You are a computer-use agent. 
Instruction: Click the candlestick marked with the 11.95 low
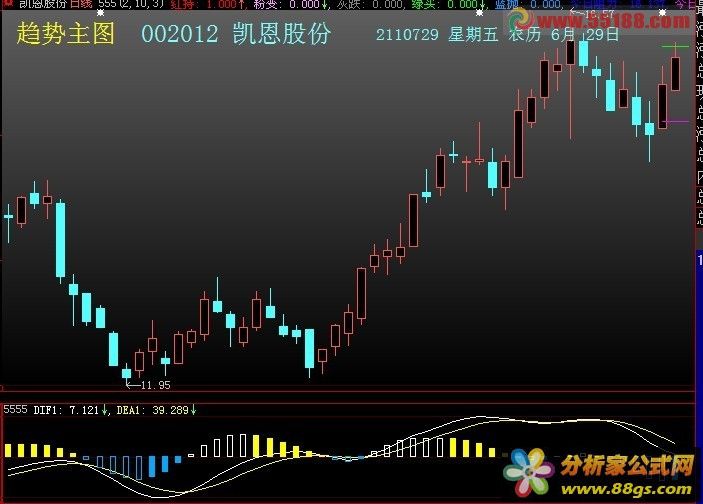126,372
